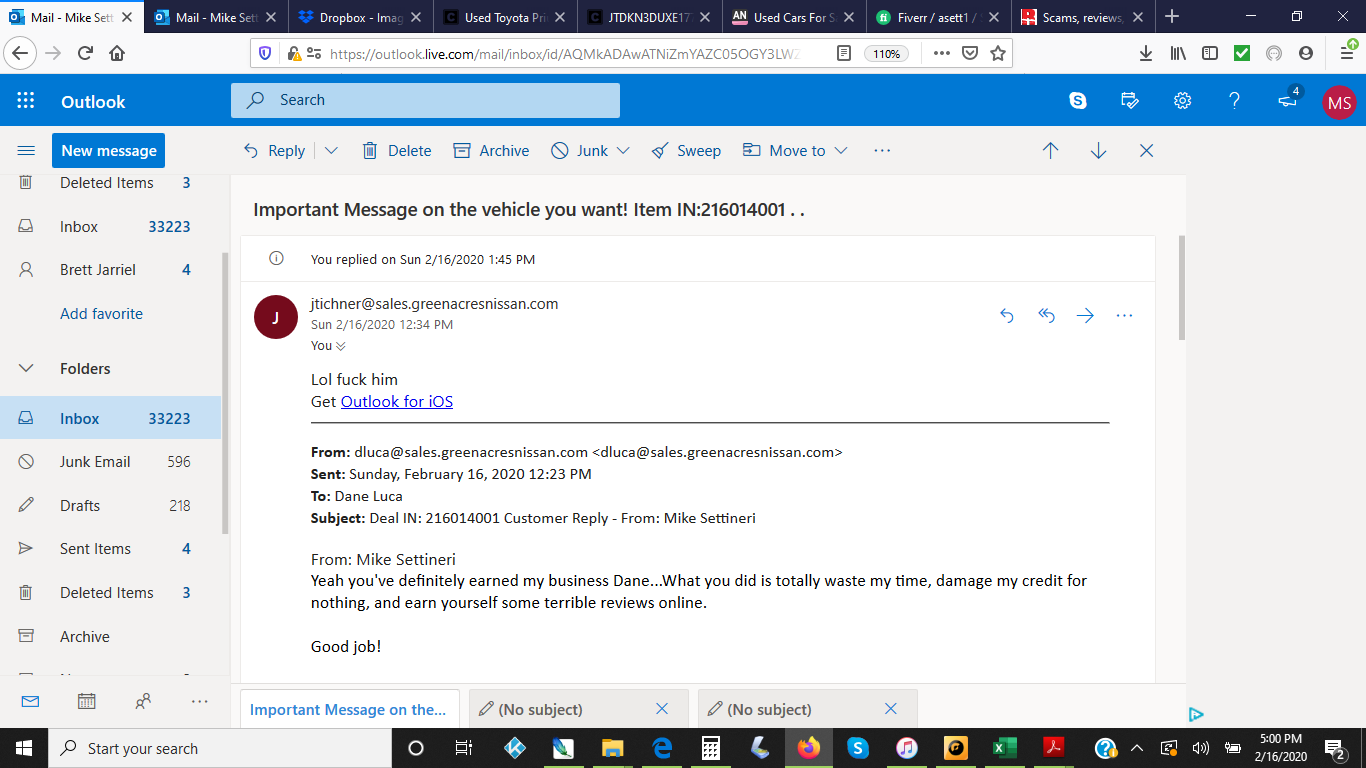This screenshot has height=768, width=1366.
Task: Switch to People view in bottom bar
Action: (143, 701)
